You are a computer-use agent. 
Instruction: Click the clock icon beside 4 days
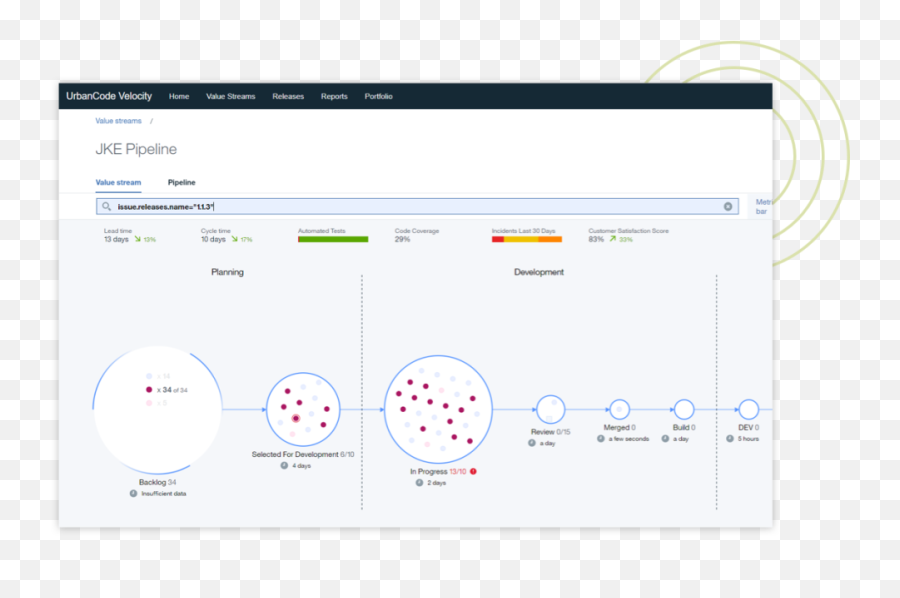tap(284, 465)
